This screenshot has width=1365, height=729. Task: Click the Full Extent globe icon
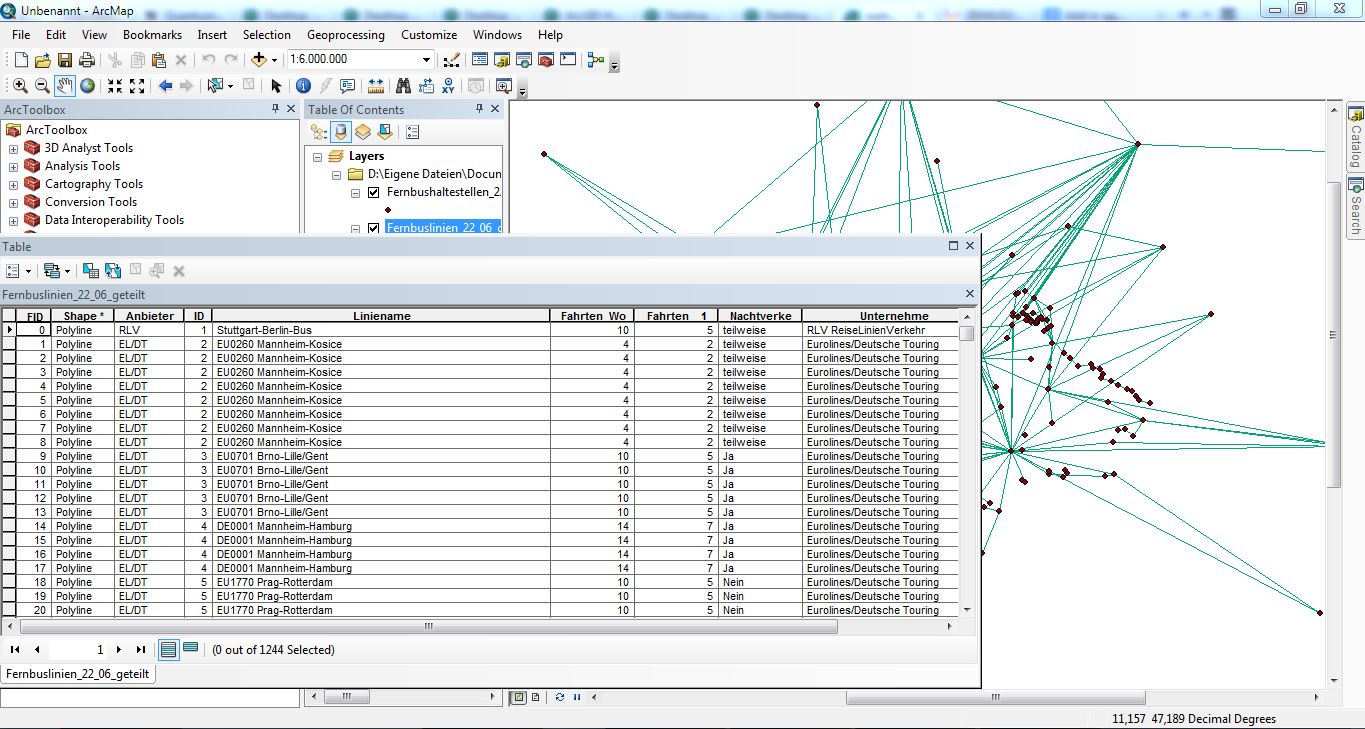tap(88, 86)
